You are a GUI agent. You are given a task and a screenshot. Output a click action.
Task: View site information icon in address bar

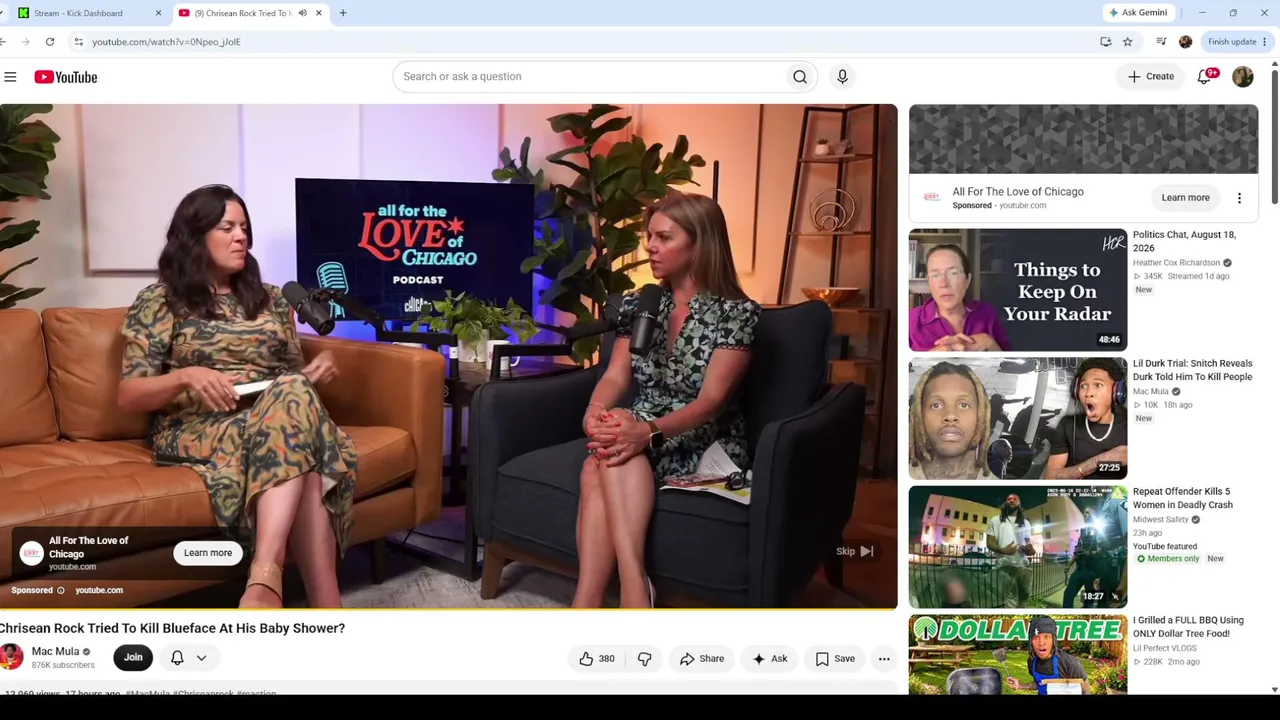[78, 42]
